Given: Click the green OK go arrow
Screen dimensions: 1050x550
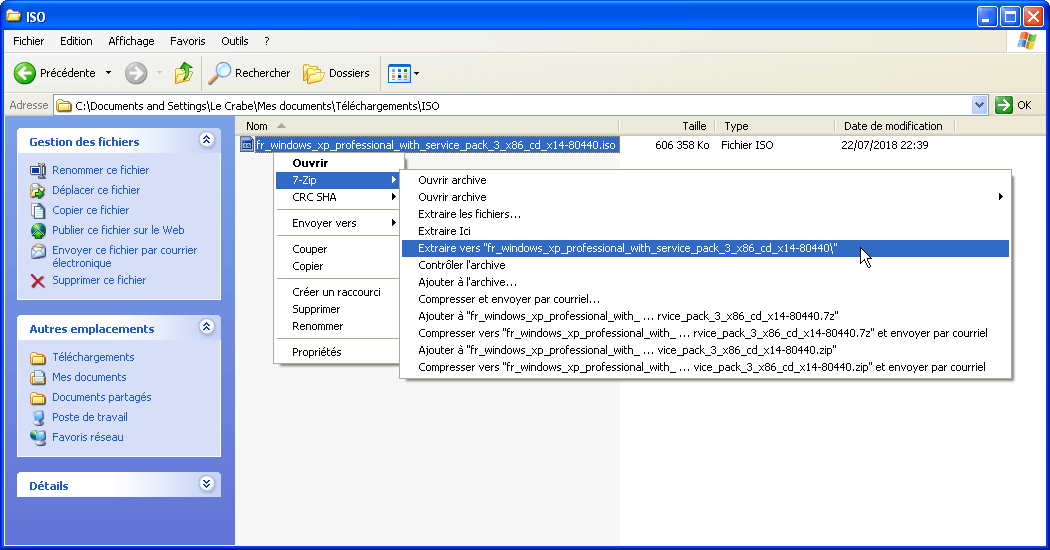Looking at the screenshot, I should pos(1004,105).
